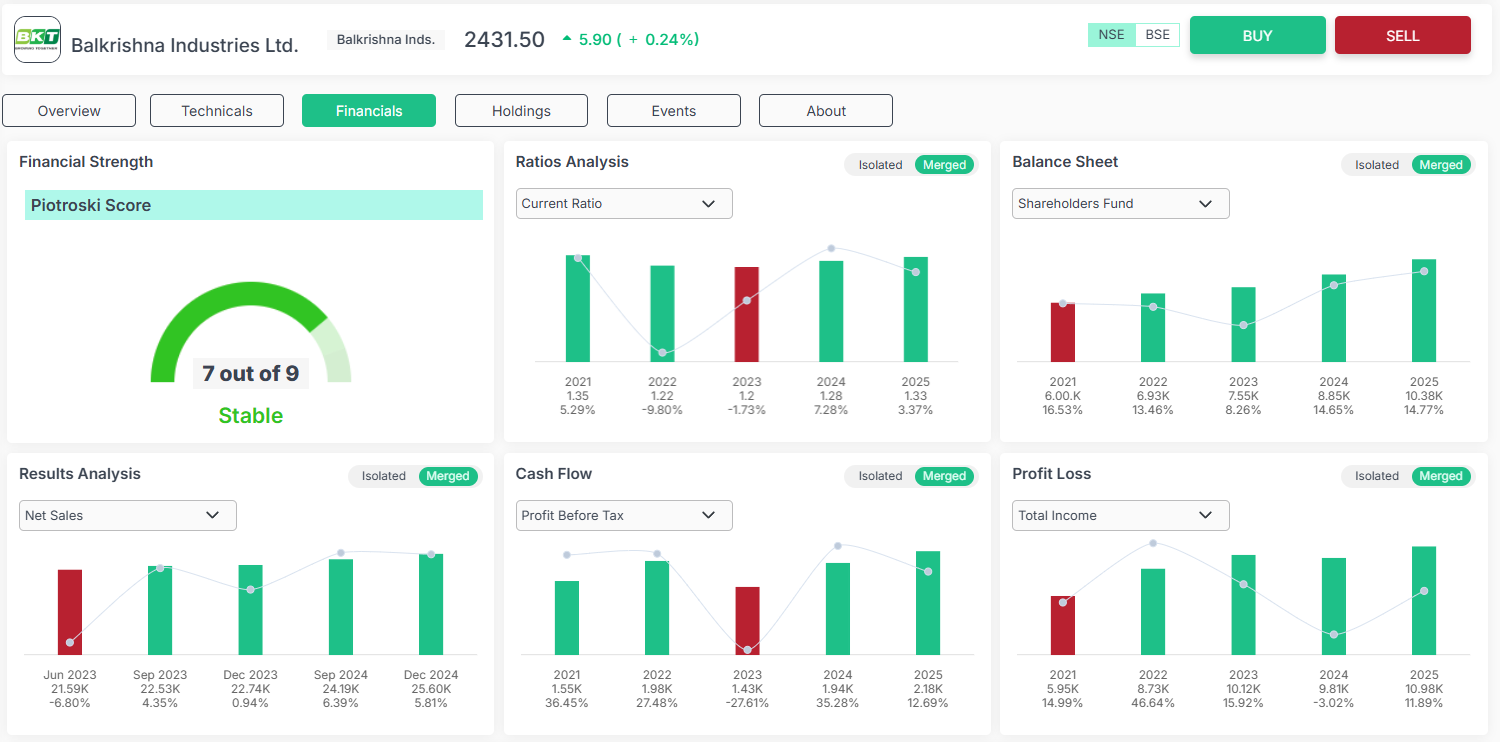1500x742 pixels.
Task: Click the '-9.80%' Current Ratio change value
Action: click(x=662, y=410)
